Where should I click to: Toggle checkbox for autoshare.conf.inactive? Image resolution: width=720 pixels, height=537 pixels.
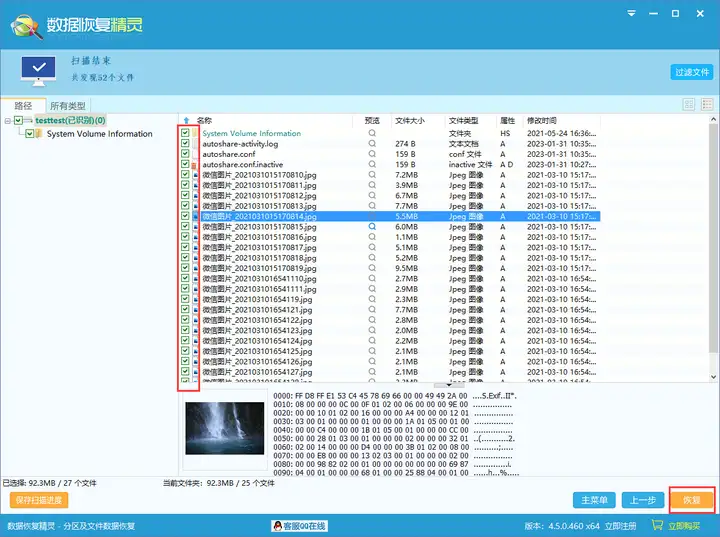[x=185, y=164]
